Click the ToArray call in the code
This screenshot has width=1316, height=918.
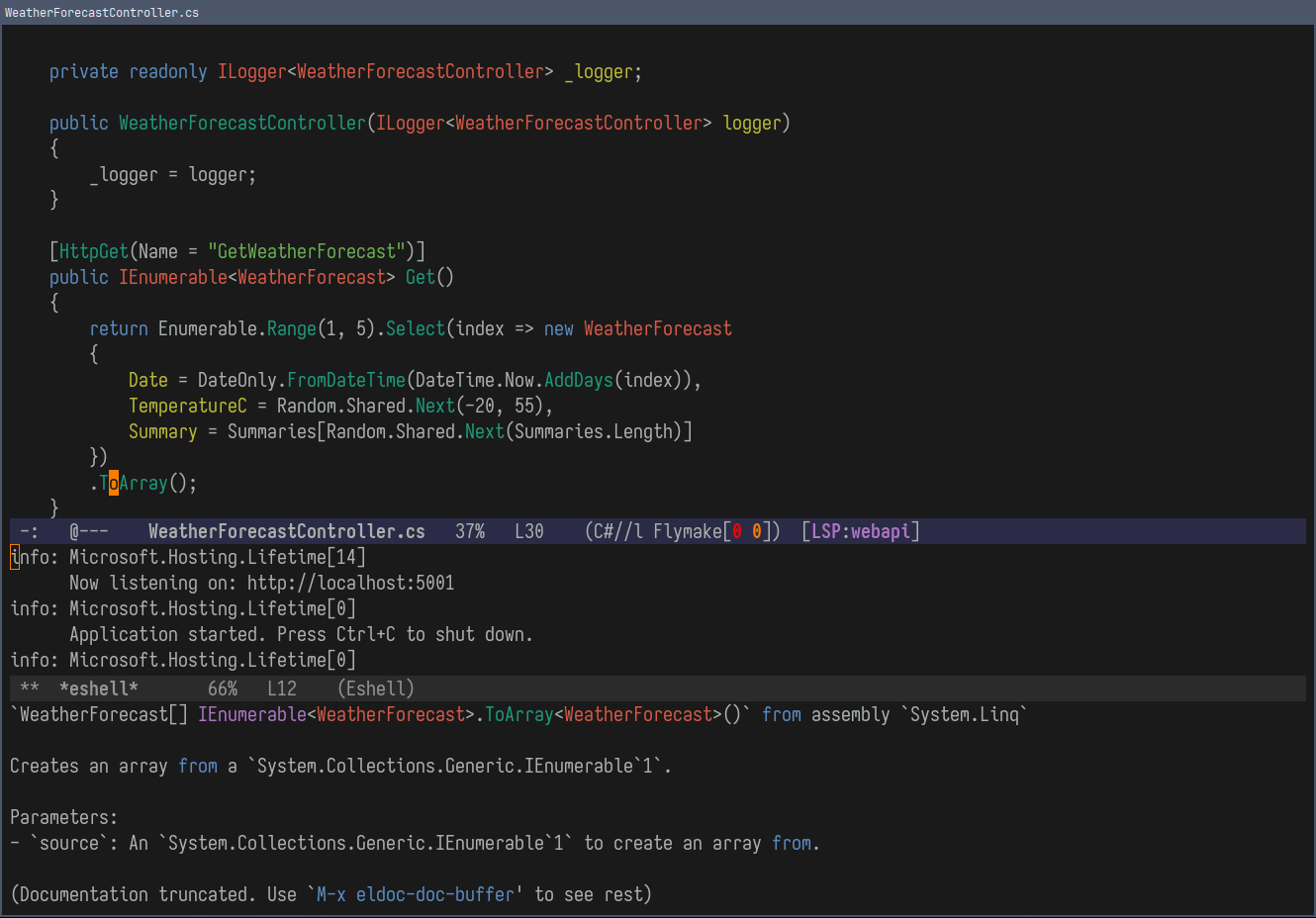tap(134, 483)
